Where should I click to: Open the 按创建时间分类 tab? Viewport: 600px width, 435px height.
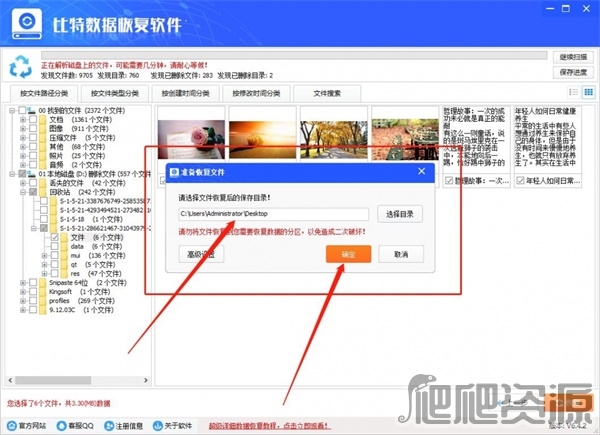(x=186, y=93)
